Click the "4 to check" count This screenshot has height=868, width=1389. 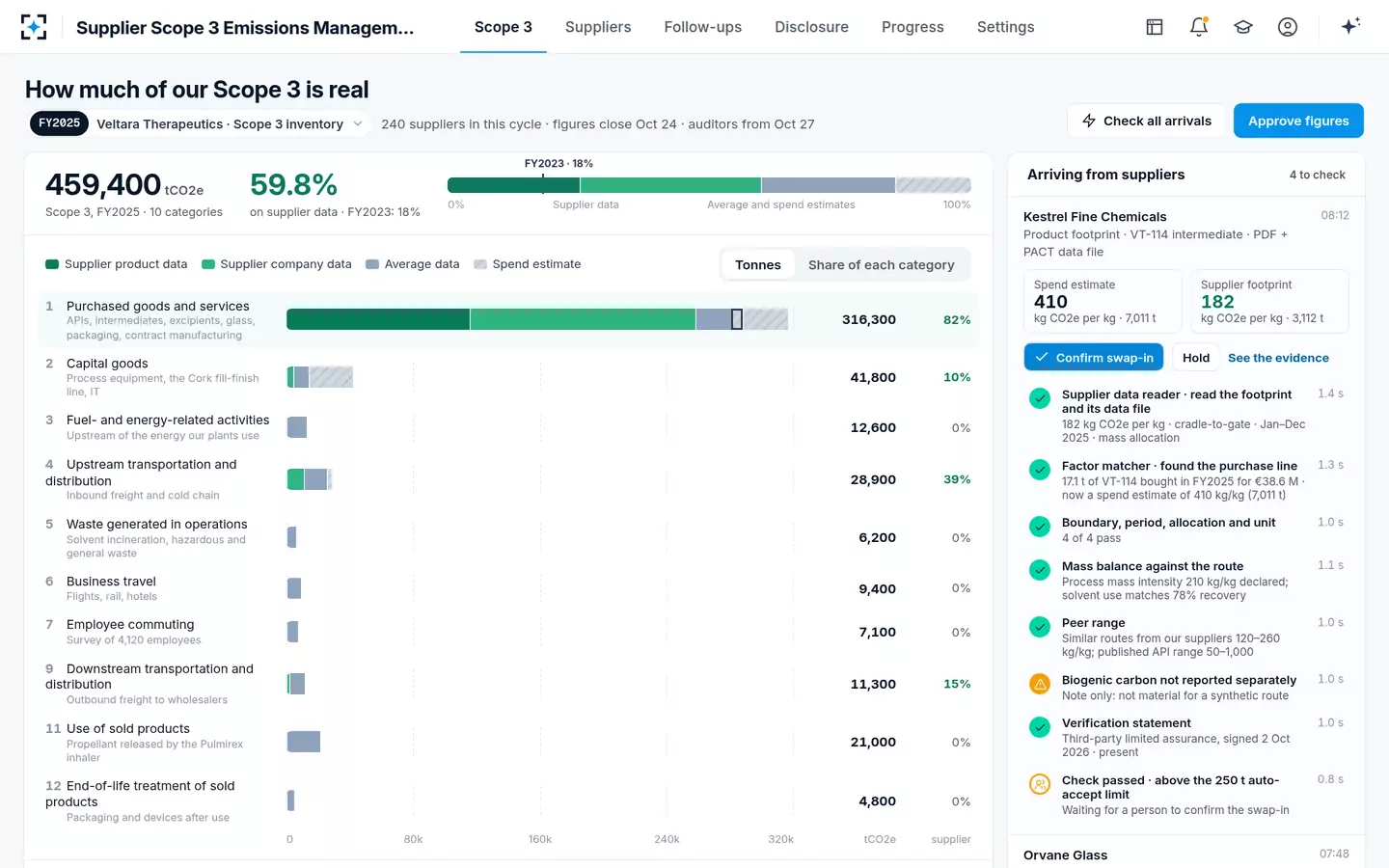[x=1318, y=175]
